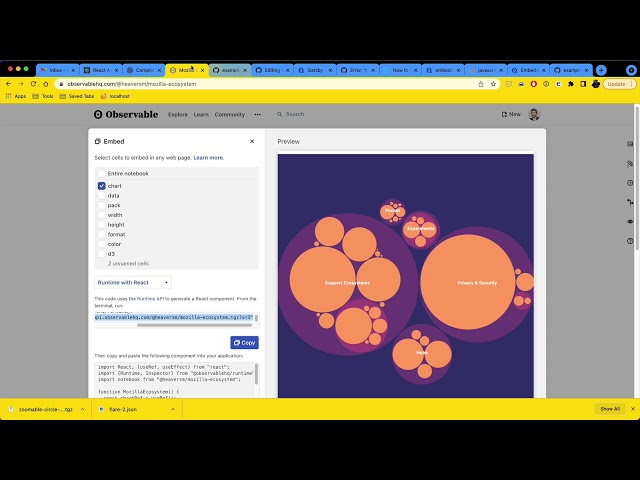This screenshot has height=480, width=640.
Task: Click the help icon in right sidebar
Action: 630,241
